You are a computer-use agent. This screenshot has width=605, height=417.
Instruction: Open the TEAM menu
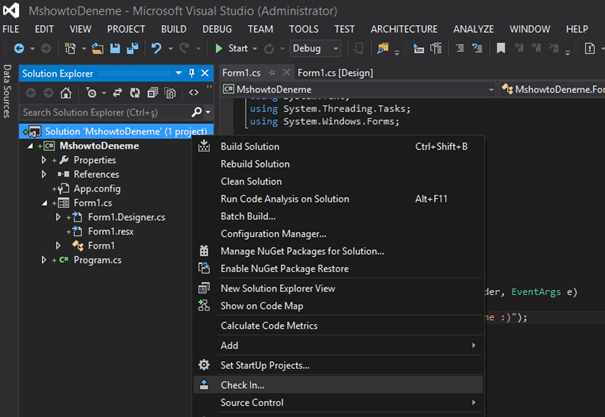click(x=260, y=29)
